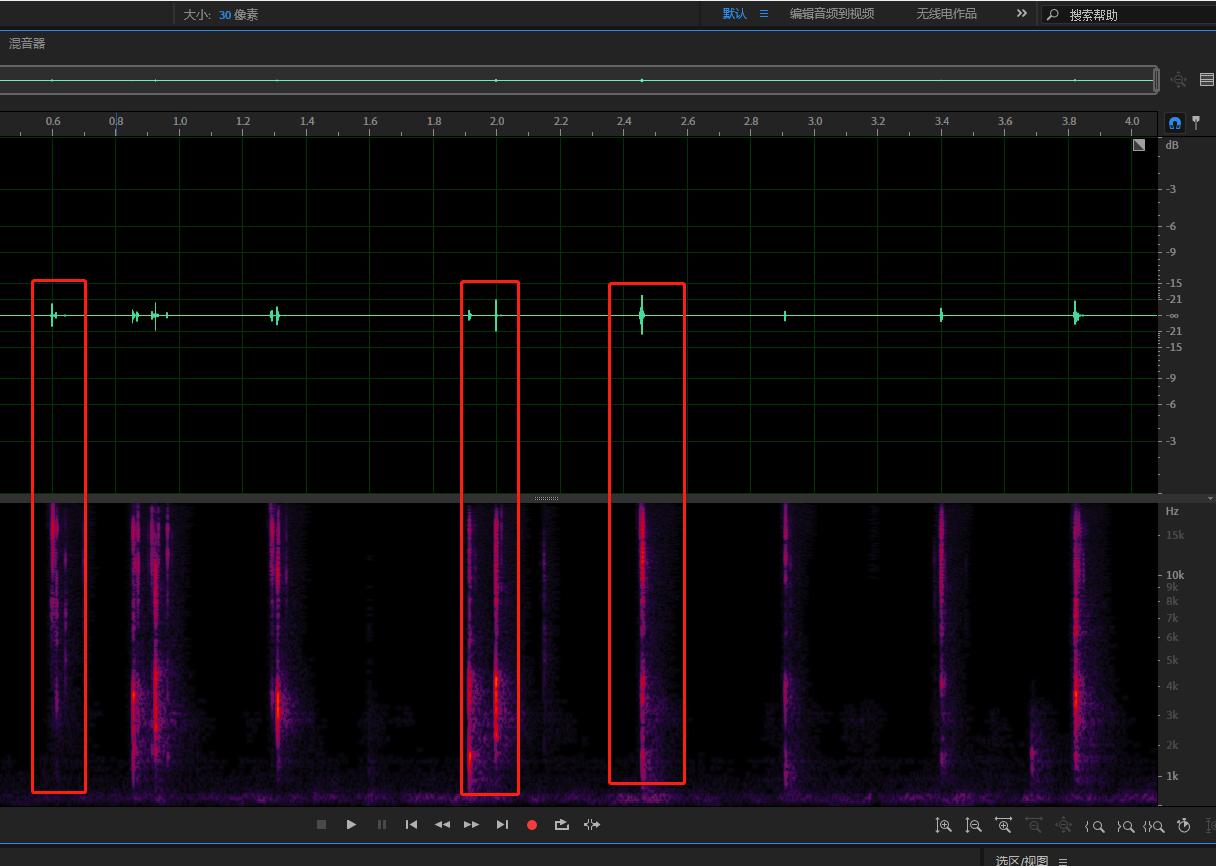The width and height of the screenshot is (1216, 866).
Task: Click the Stop playback button
Action: 321,825
